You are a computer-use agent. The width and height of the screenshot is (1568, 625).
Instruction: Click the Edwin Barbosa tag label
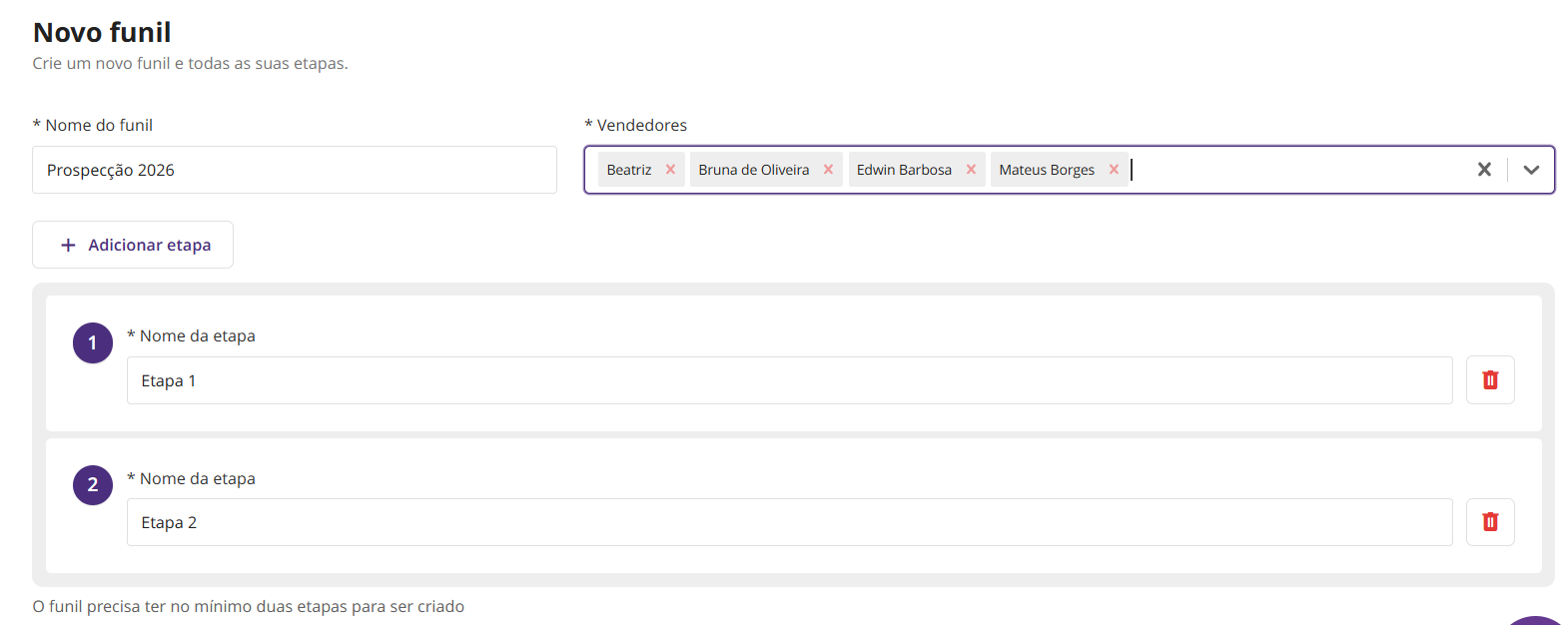click(x=904, y=170)
